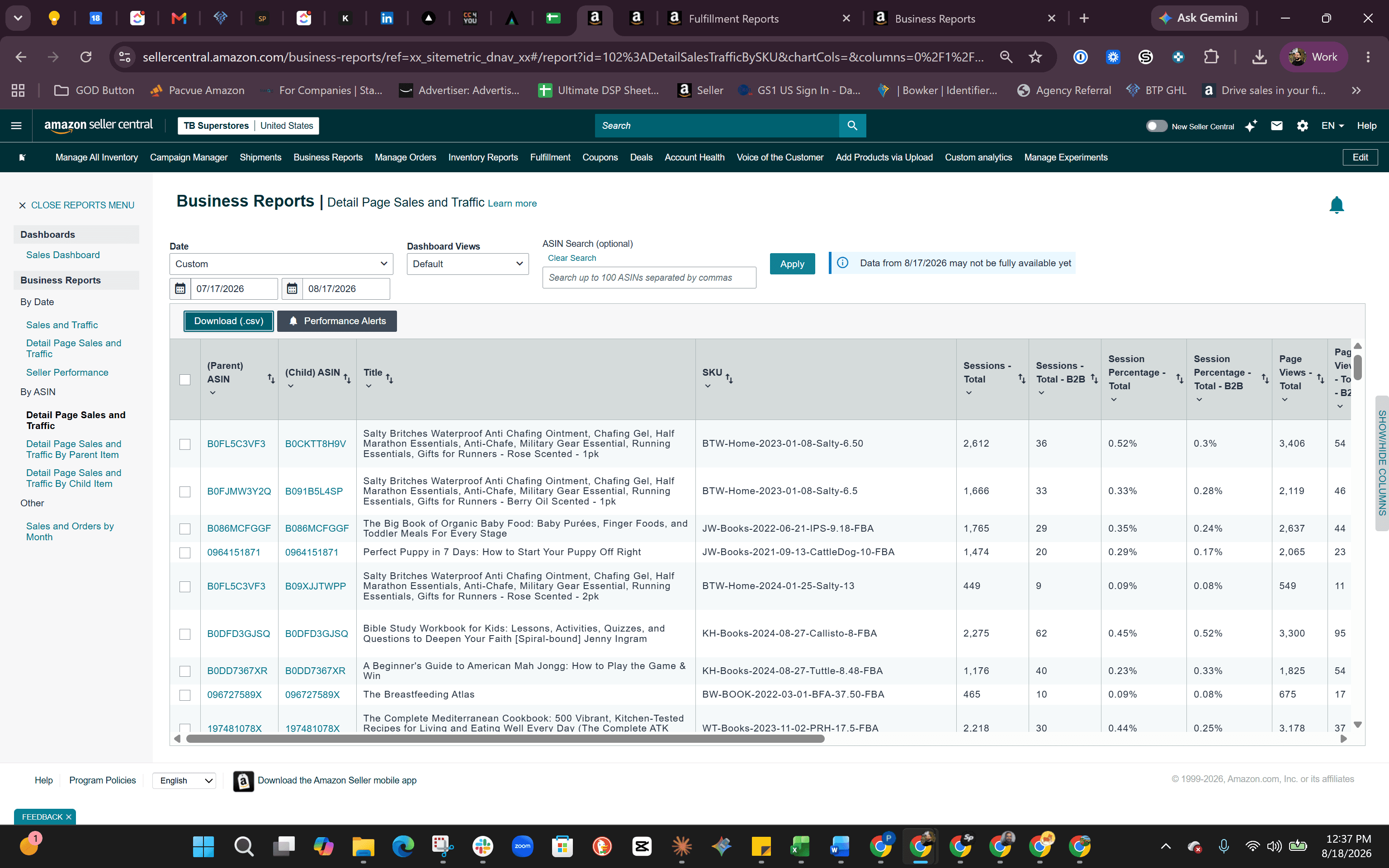Screen dimensions: 1389x868
Task: Open the Seller Central mail messages icon
Action: 1276,126
